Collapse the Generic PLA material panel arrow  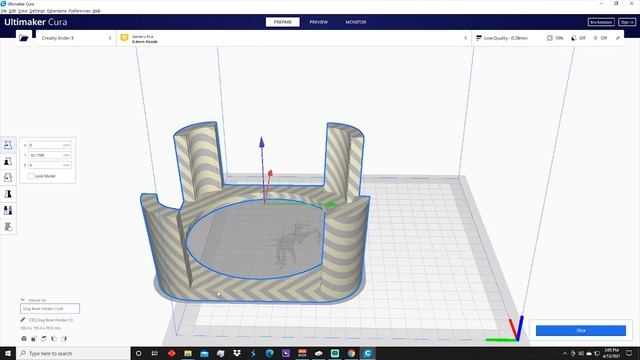click(x=466, y=38)
